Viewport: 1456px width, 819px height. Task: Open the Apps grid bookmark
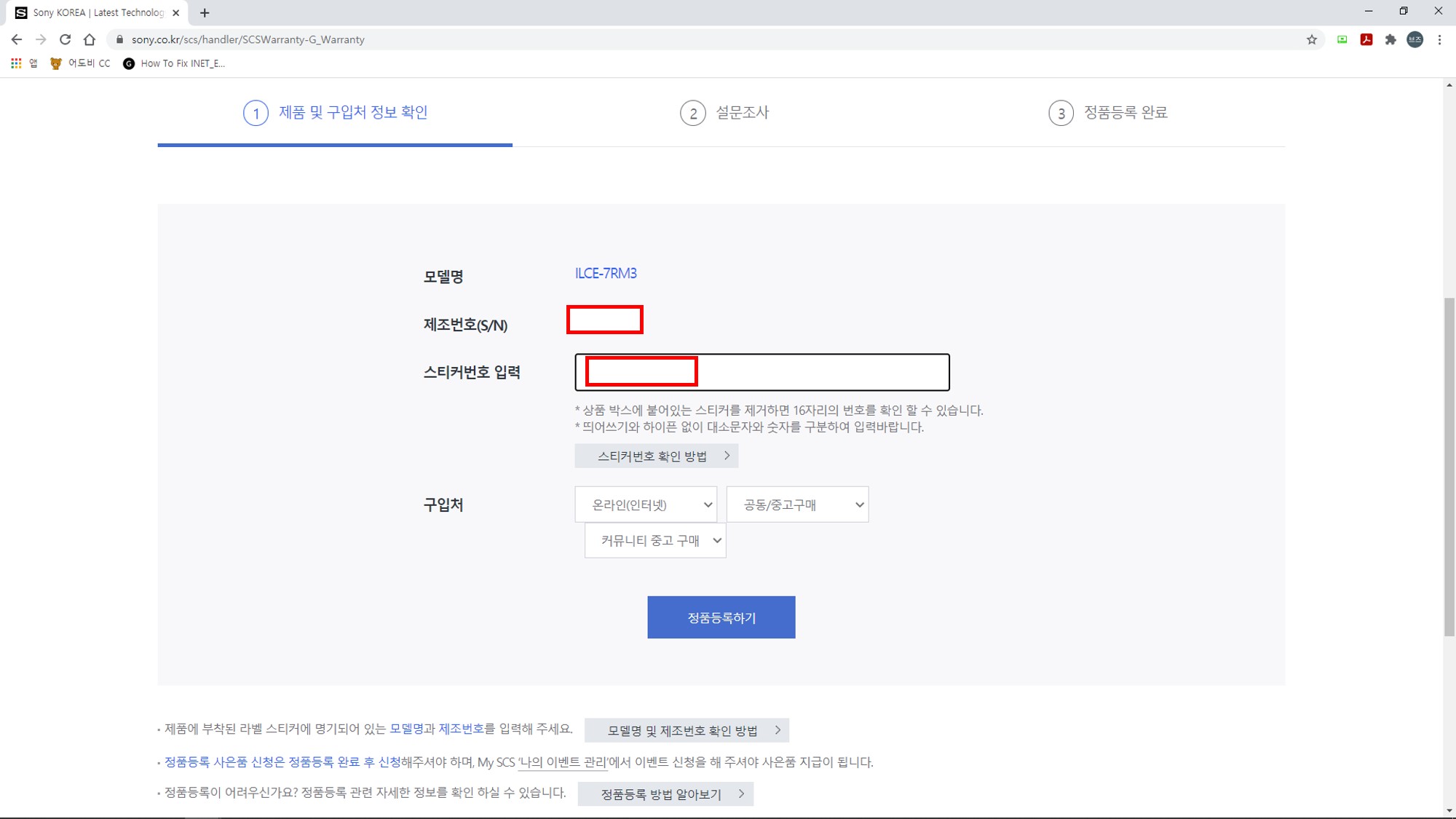(x=16, y=63)
